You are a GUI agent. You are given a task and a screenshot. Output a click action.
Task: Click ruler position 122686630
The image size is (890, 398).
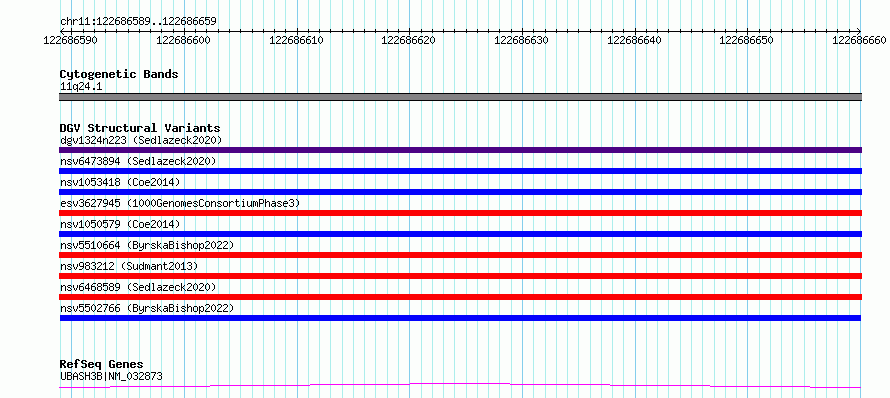(521, 40)
